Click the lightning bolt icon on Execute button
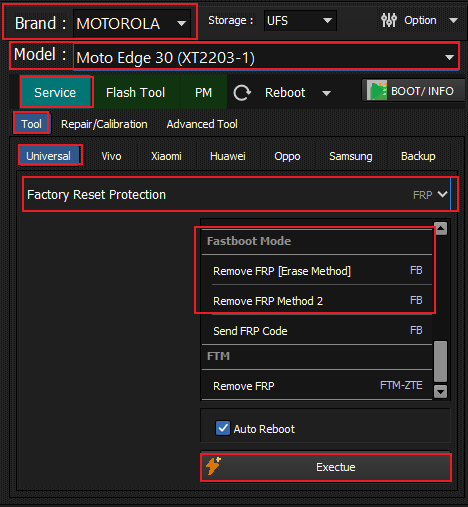 click(213, 466)
